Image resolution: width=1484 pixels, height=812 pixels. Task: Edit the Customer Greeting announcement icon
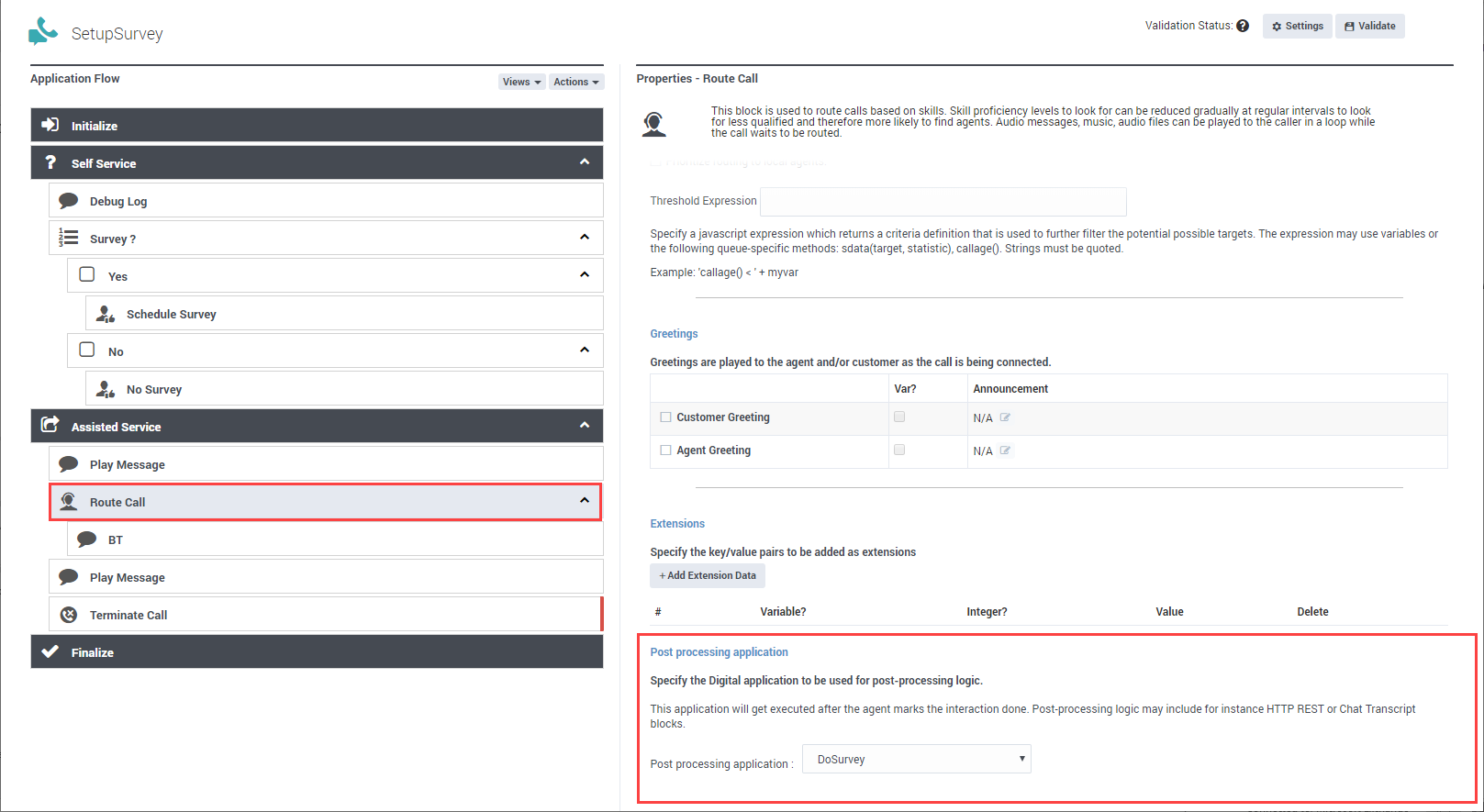pyautogui.click(x=1005, y=417)
